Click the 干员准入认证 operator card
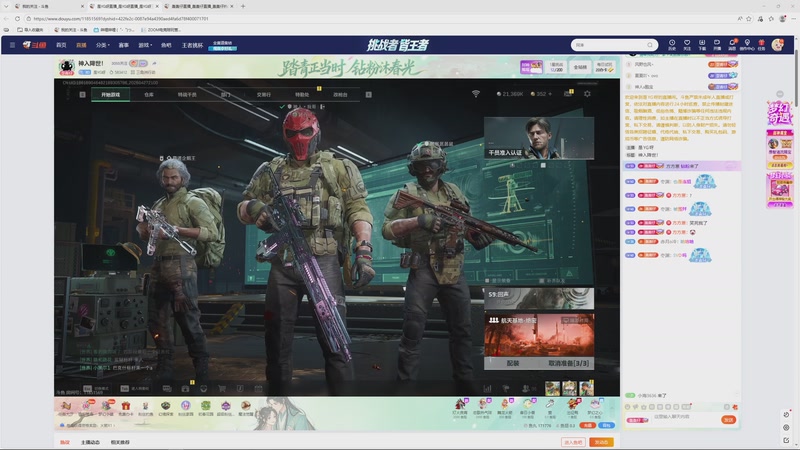 539,138
